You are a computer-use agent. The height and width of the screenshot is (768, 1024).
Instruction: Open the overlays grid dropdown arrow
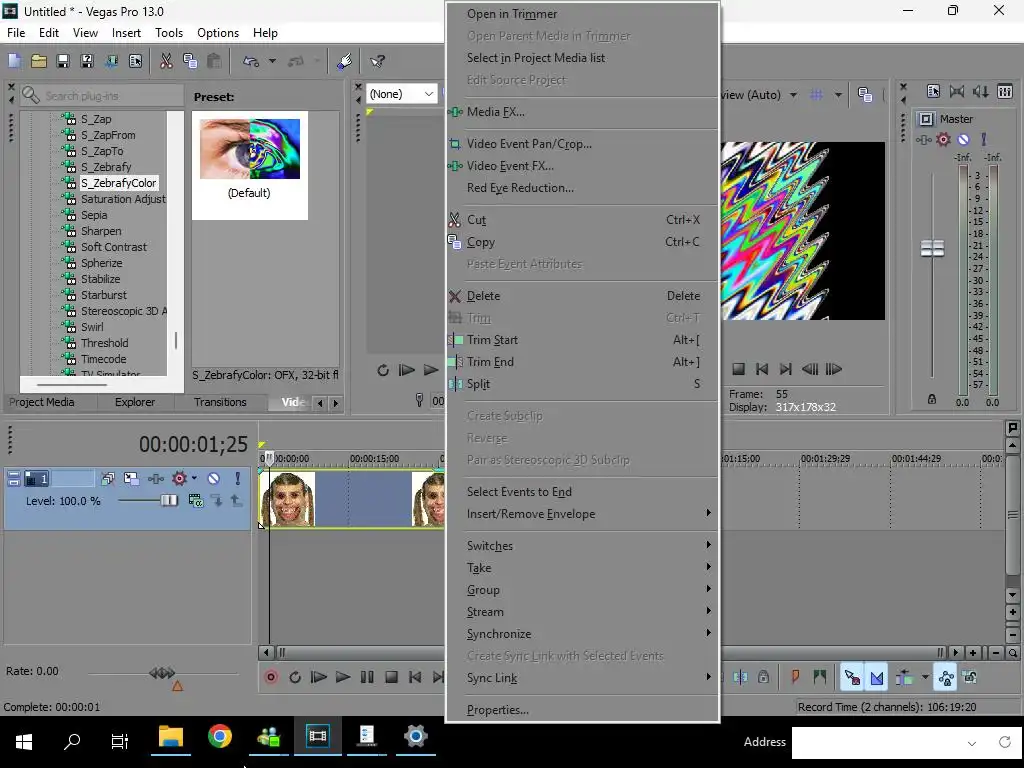(x=838, y=95)
